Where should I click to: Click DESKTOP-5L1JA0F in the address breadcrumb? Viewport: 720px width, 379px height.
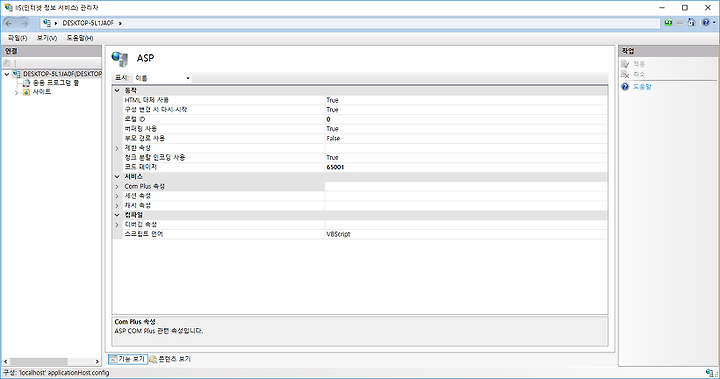88,23
